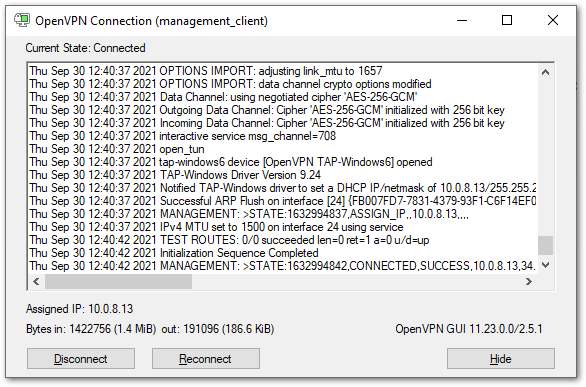Click the Initialization Sequence Completed log line
Viewport: 586px width, 387px height.
(x=174, y=253)
